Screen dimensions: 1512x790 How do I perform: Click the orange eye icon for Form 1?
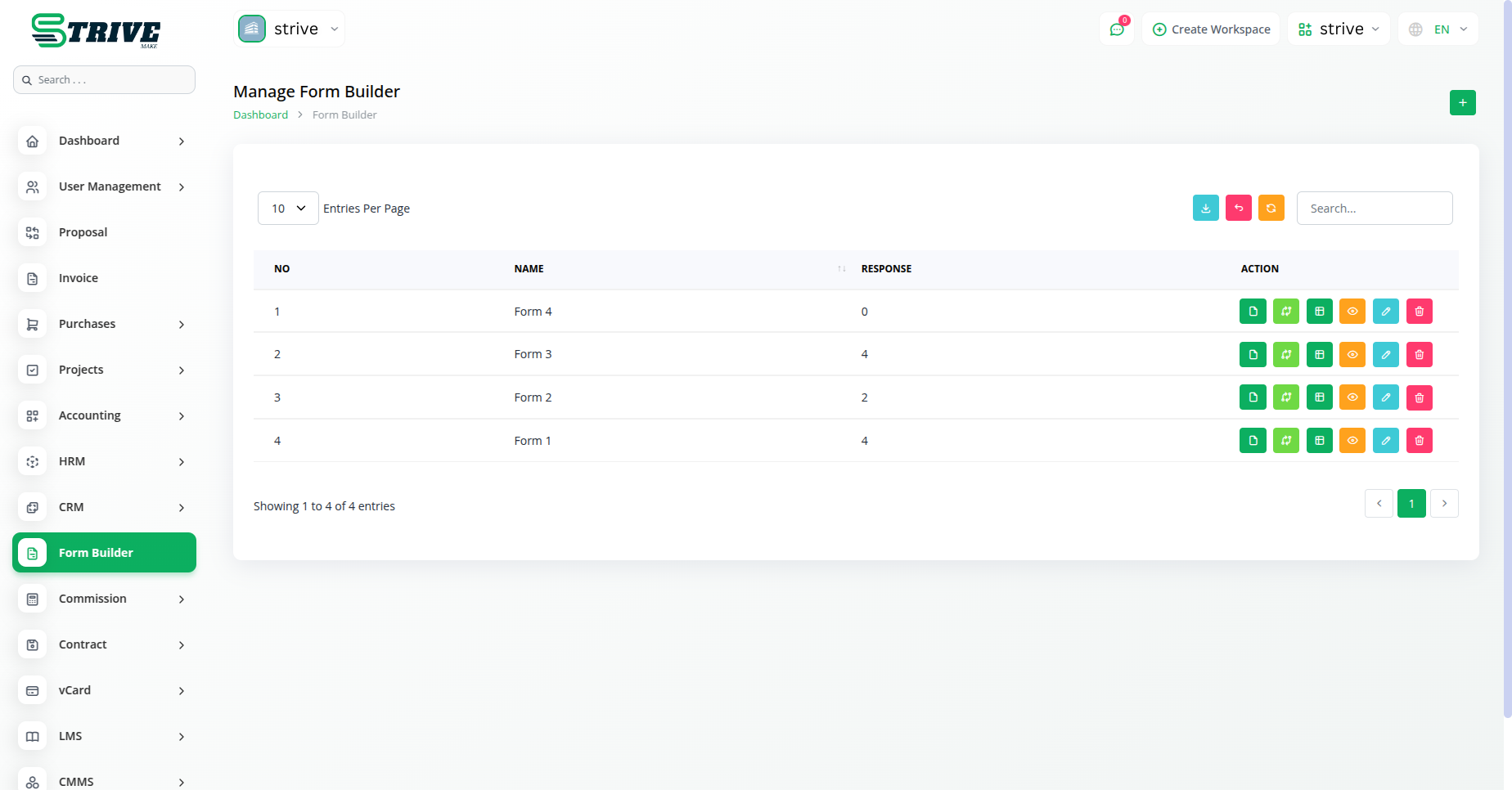pyautogui.click(x=1352, y=441)
